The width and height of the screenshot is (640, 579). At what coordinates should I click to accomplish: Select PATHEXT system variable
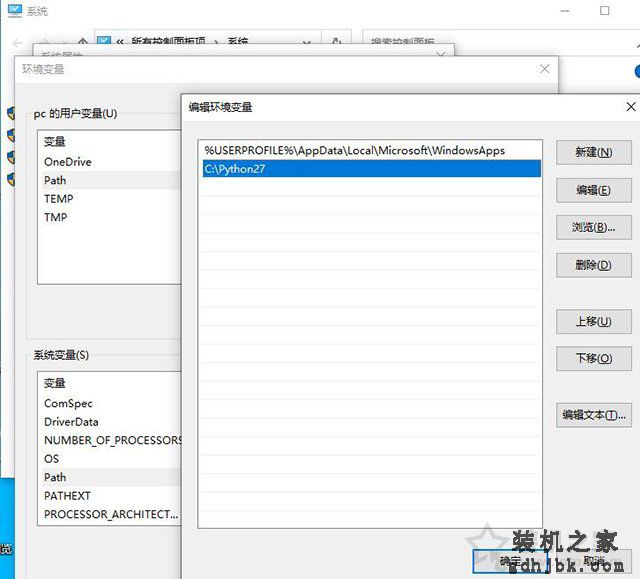coord(110,496)
